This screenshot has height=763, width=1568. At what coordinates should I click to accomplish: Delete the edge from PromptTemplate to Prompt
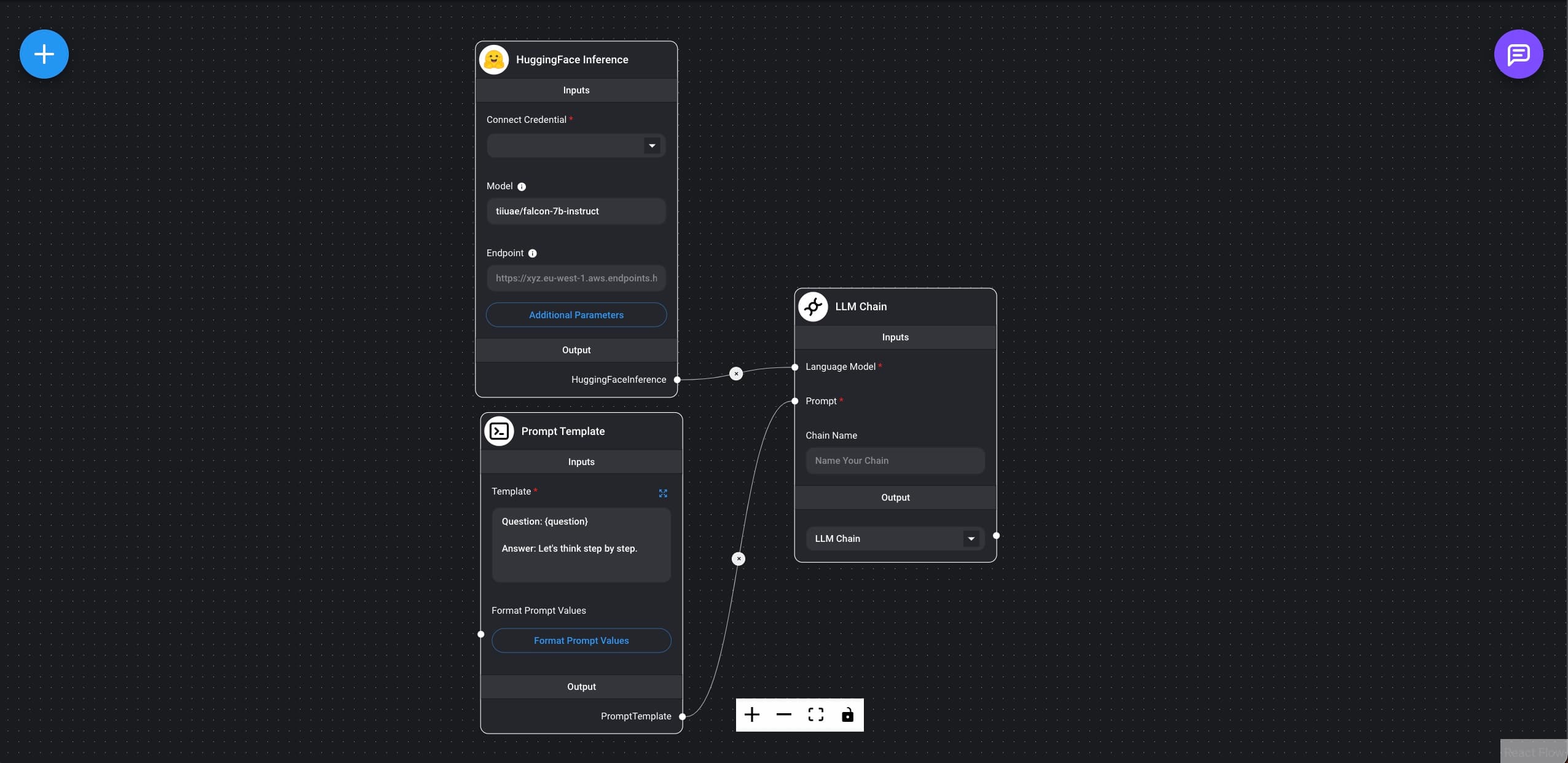739,558
